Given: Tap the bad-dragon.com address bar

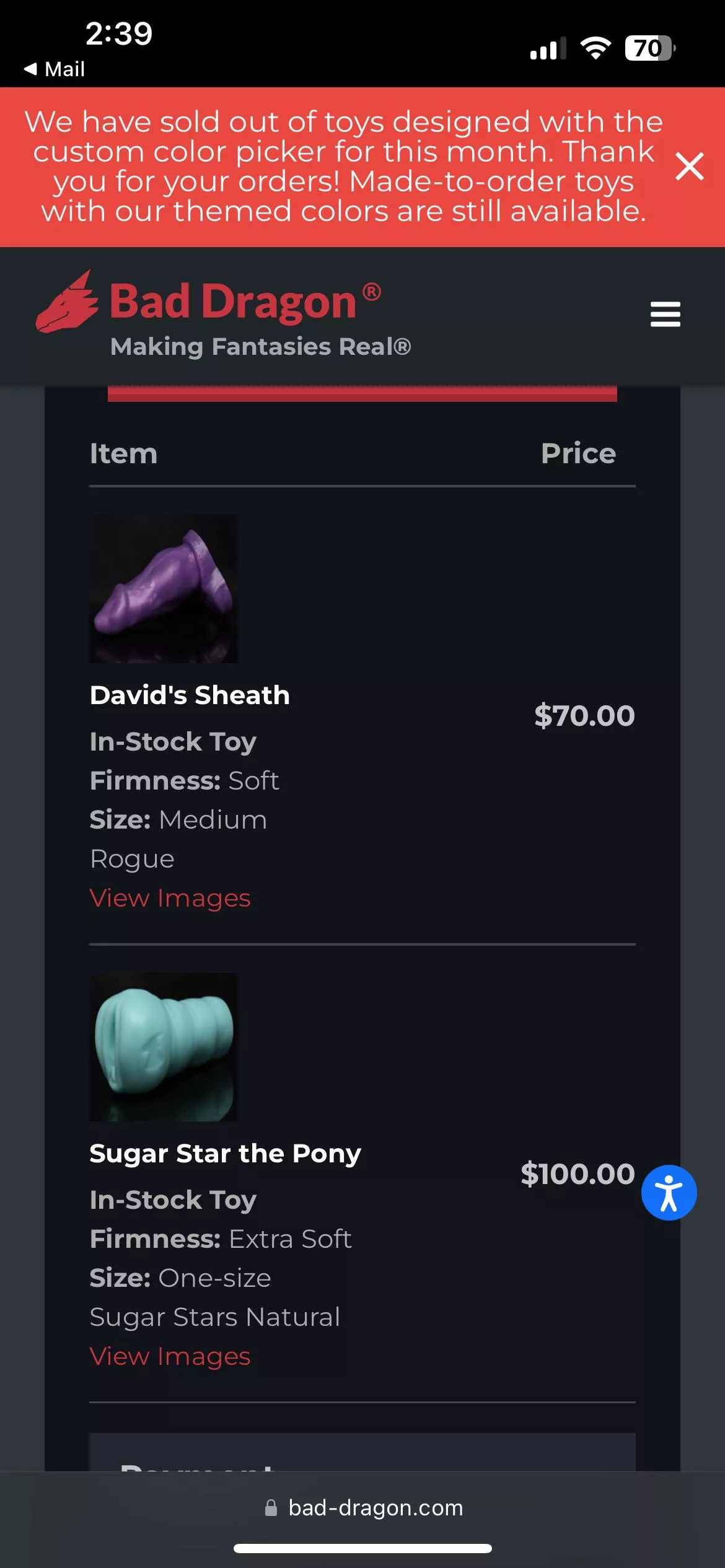Looking at the screenshot, I should (375, 1507).
